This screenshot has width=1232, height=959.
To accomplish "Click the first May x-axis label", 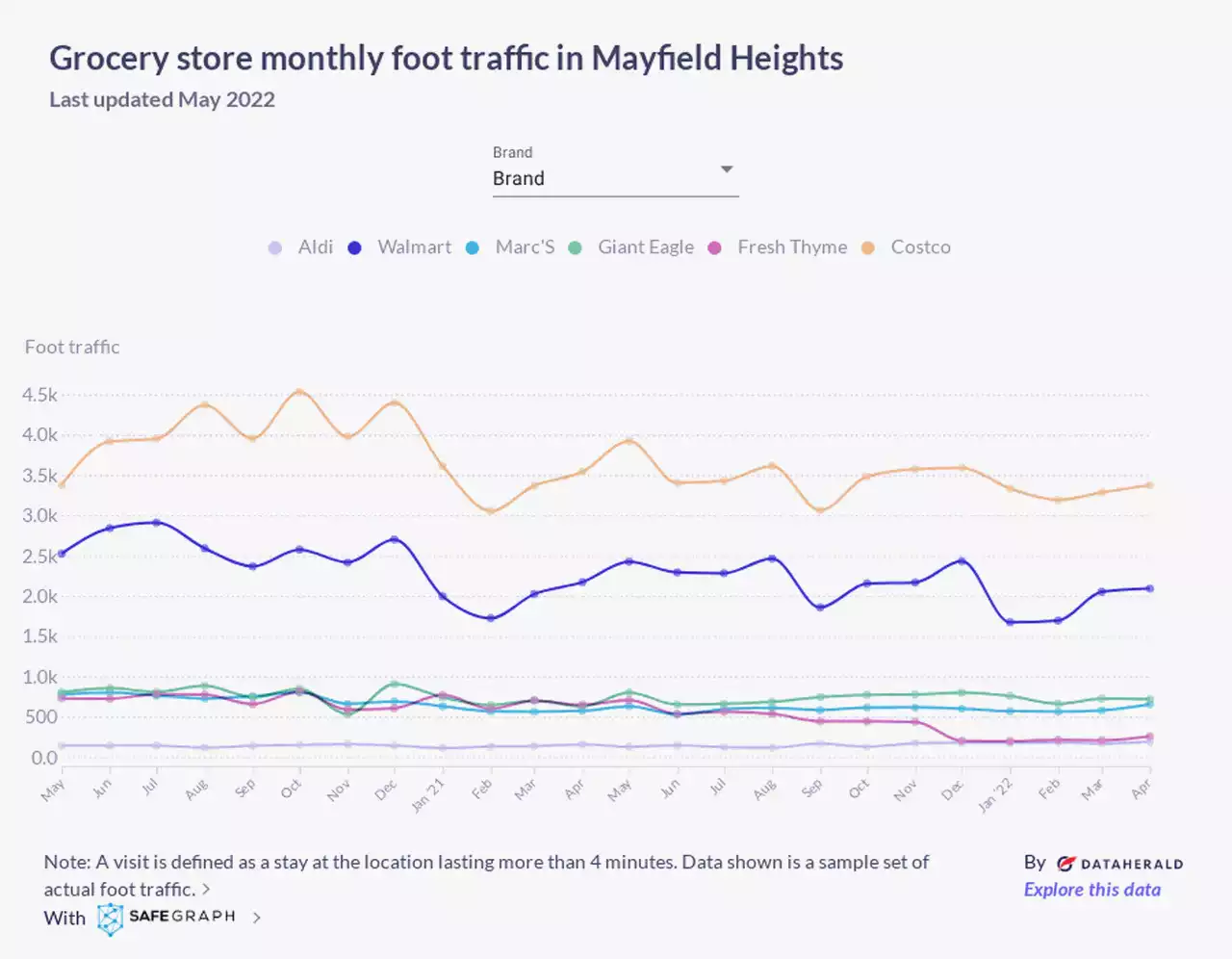I will click(x=53, y=790).
